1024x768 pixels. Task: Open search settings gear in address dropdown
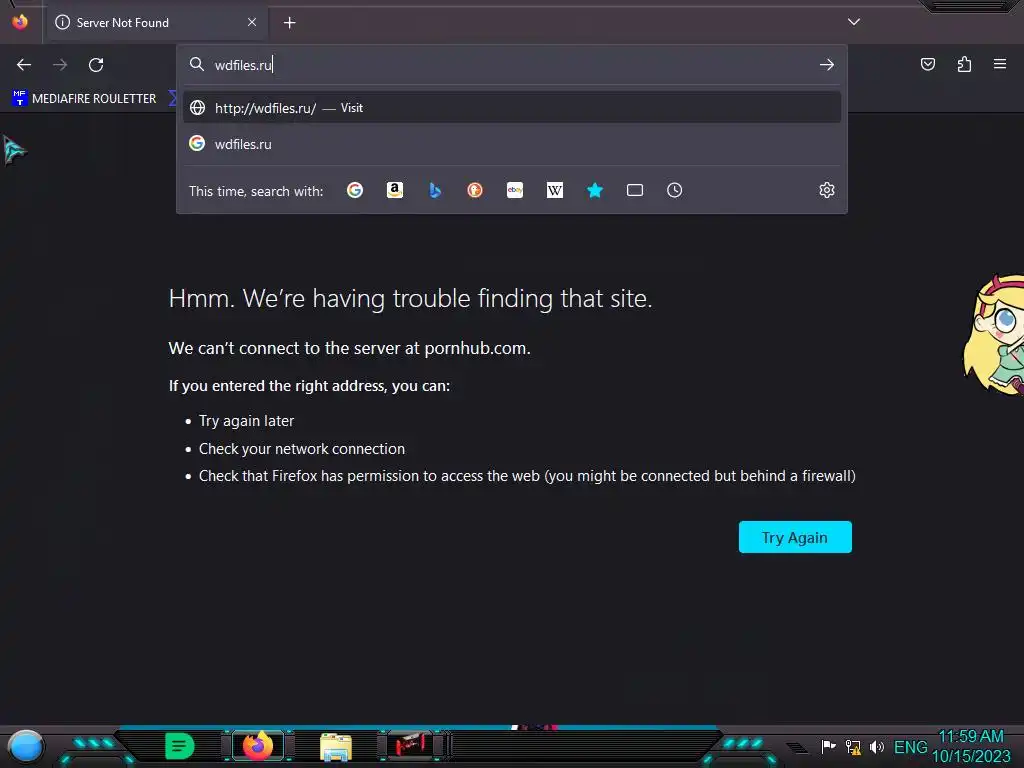click(827, 190)
